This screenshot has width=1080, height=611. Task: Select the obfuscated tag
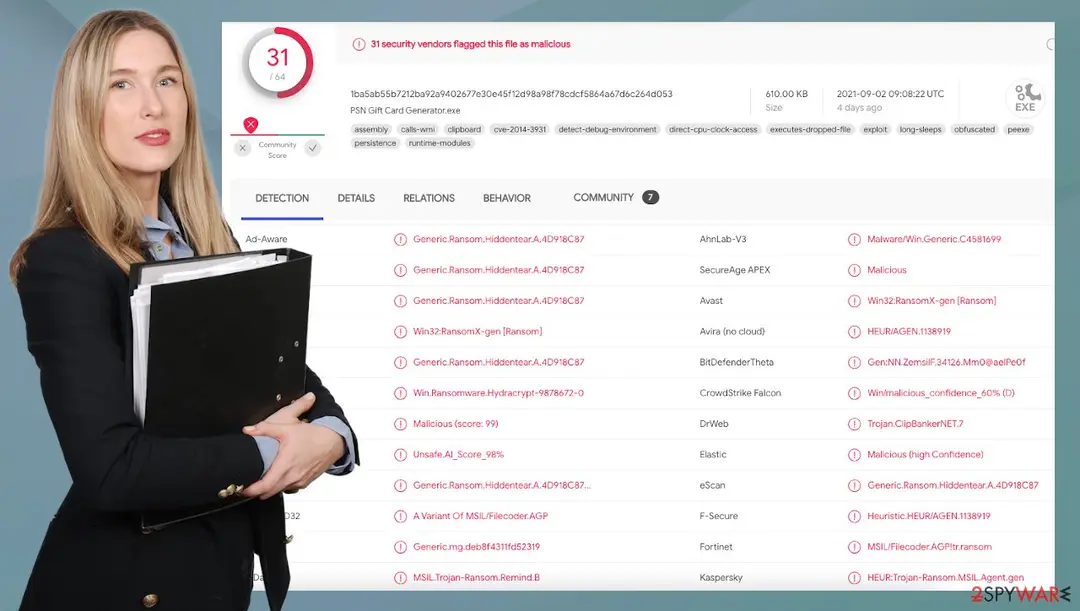tap(974, 130)
